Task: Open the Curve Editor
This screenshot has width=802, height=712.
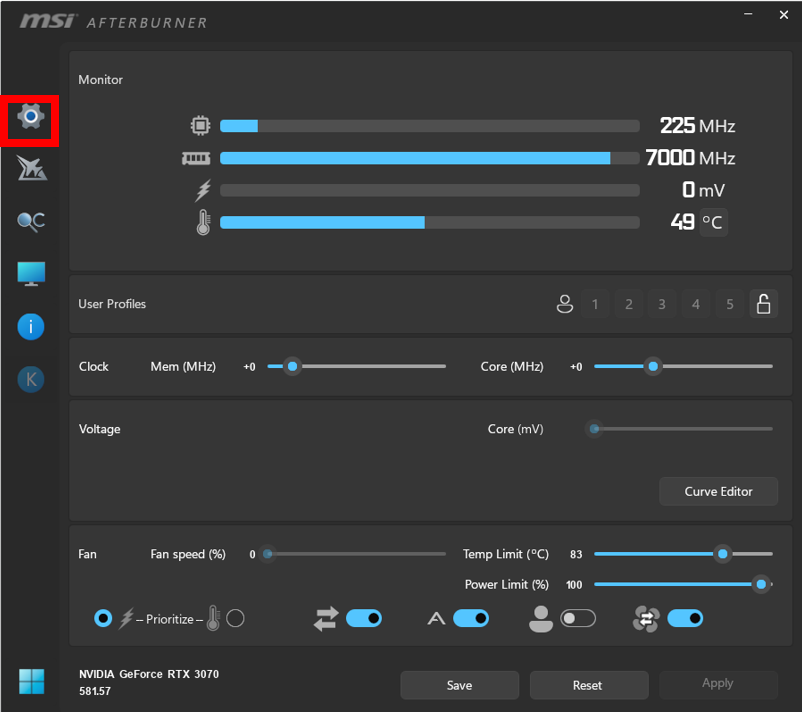Action: tap(718, 491)
